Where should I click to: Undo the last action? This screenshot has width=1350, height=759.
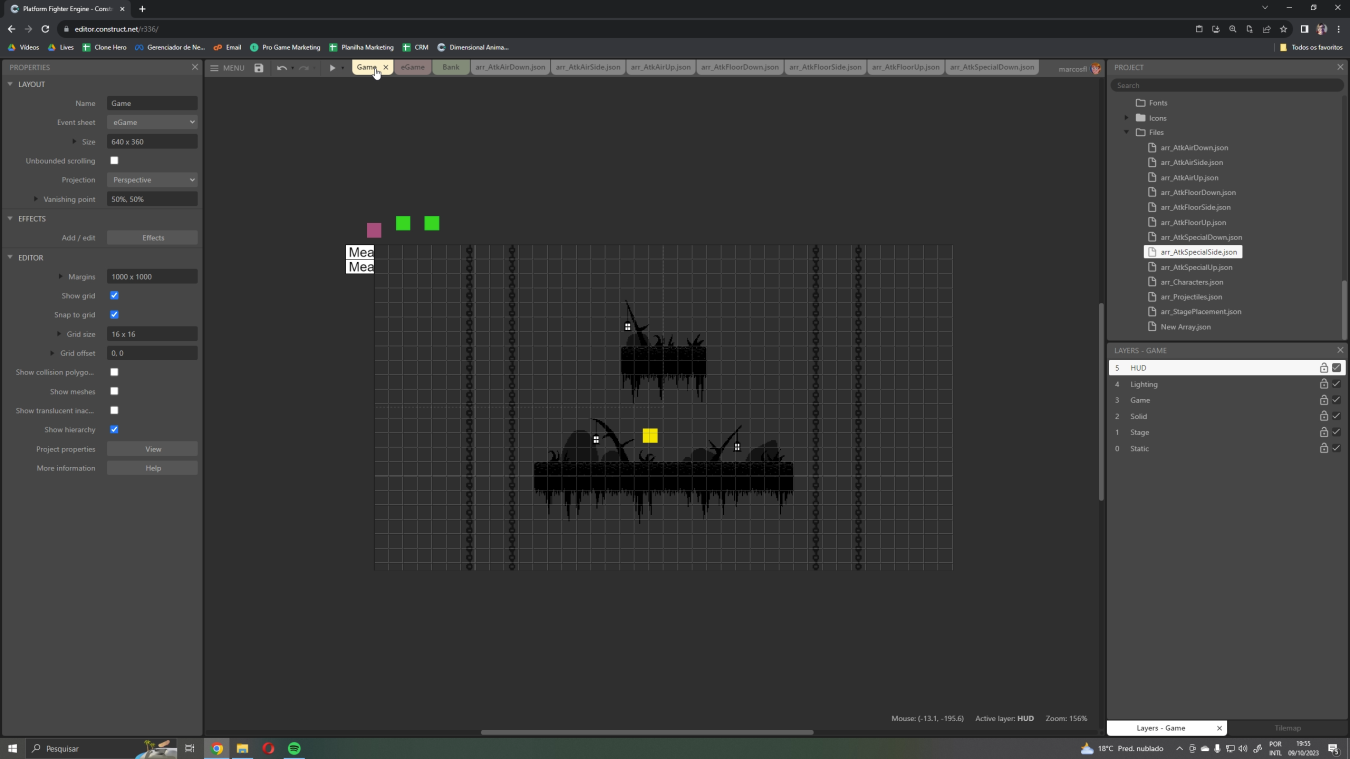281,67
